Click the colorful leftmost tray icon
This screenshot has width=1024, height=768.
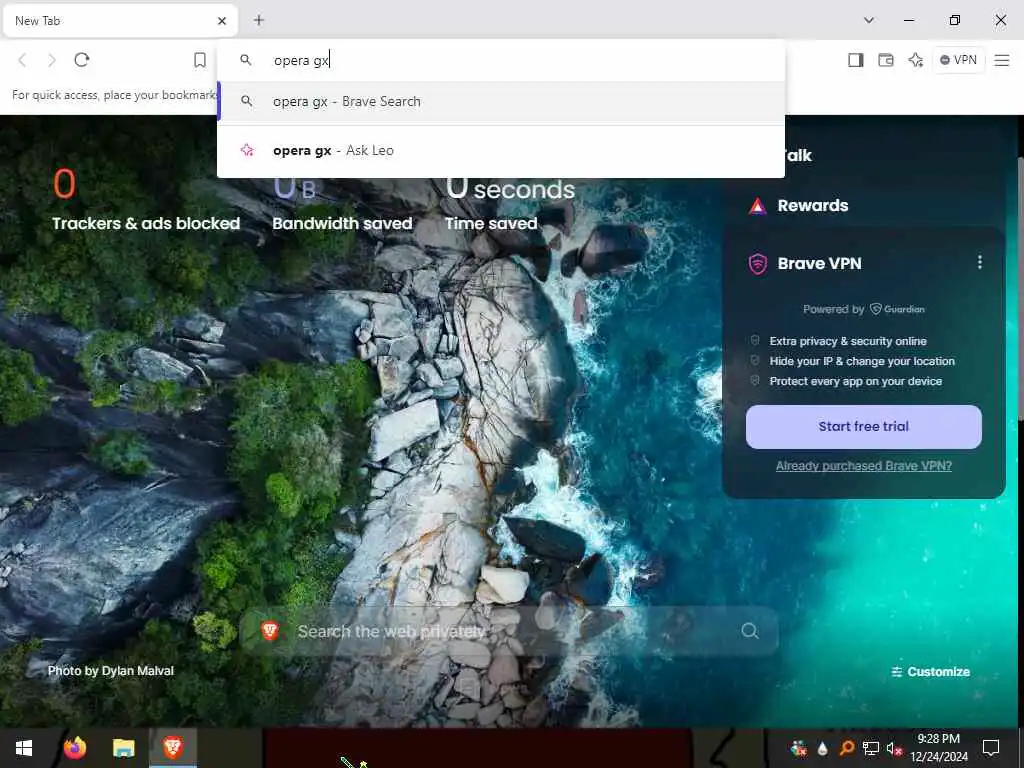(799, 748)
